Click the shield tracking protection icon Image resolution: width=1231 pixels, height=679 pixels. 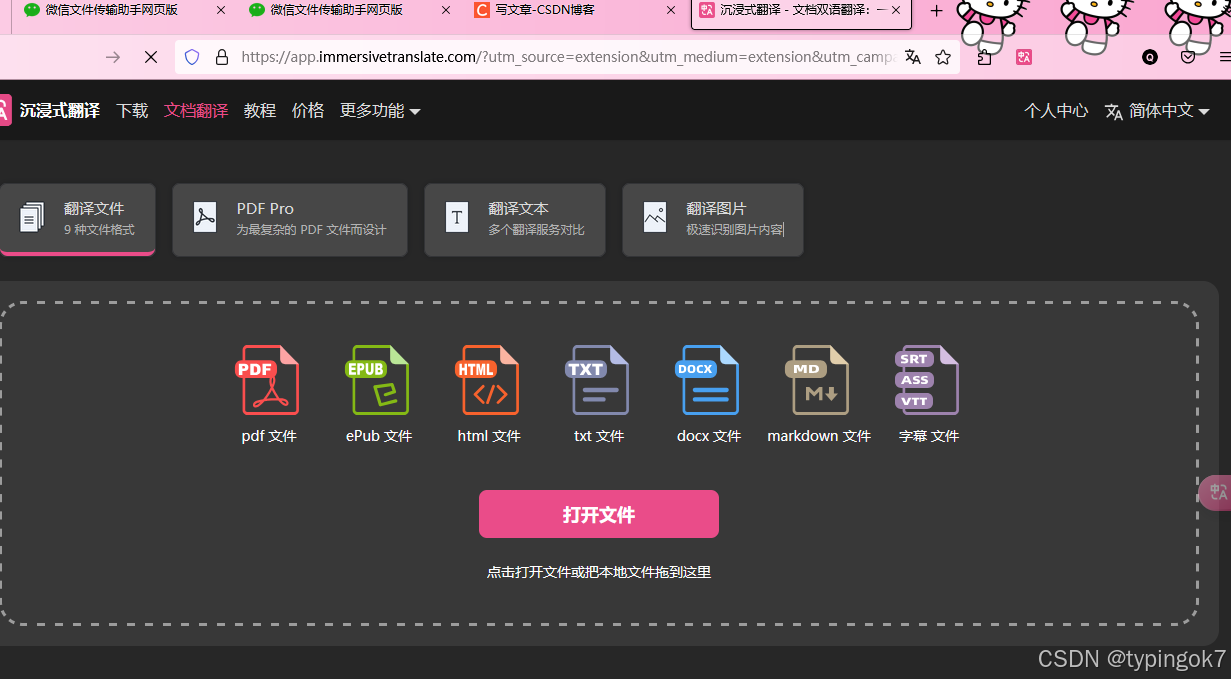click(x=192, y=57)
